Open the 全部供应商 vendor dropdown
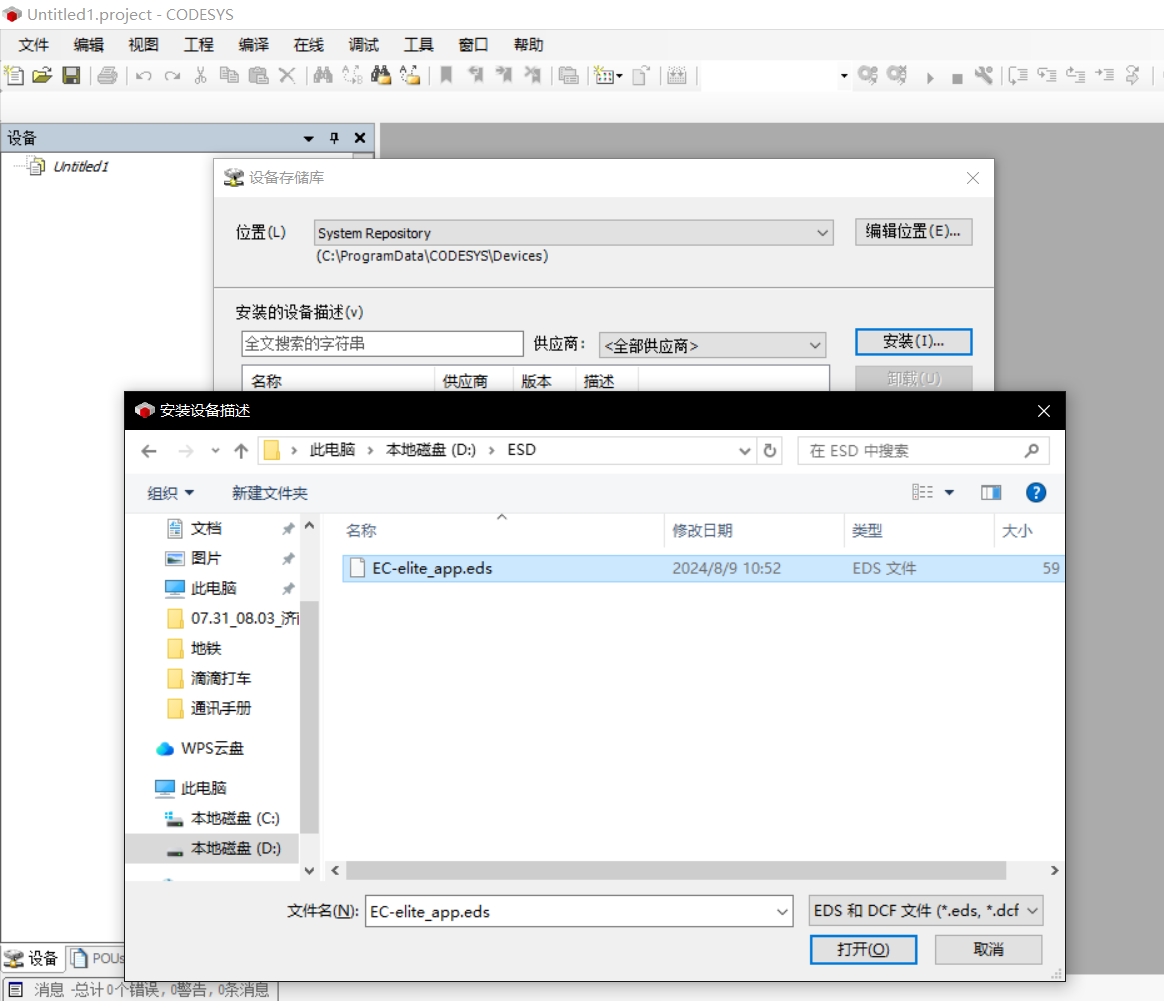Image resolution: width=1164 pixels, height=1001 pixels. [814, 346]
